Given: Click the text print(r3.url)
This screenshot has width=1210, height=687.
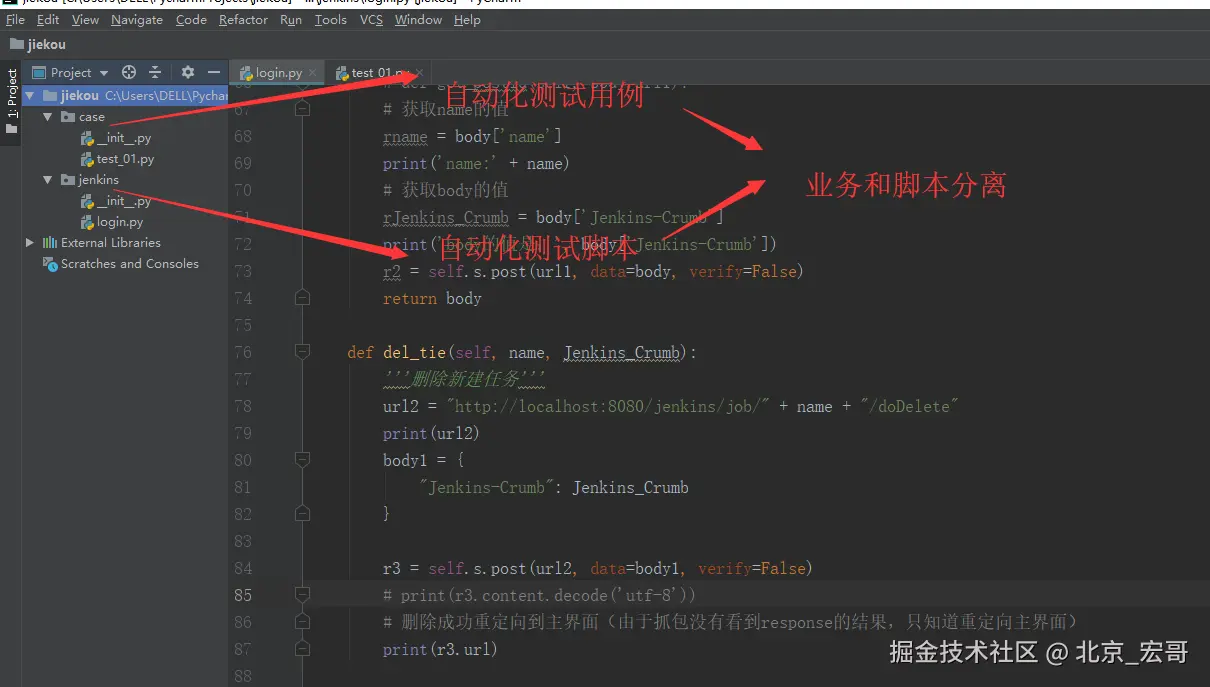Looking at the screenshot, I should pos(440,649).
